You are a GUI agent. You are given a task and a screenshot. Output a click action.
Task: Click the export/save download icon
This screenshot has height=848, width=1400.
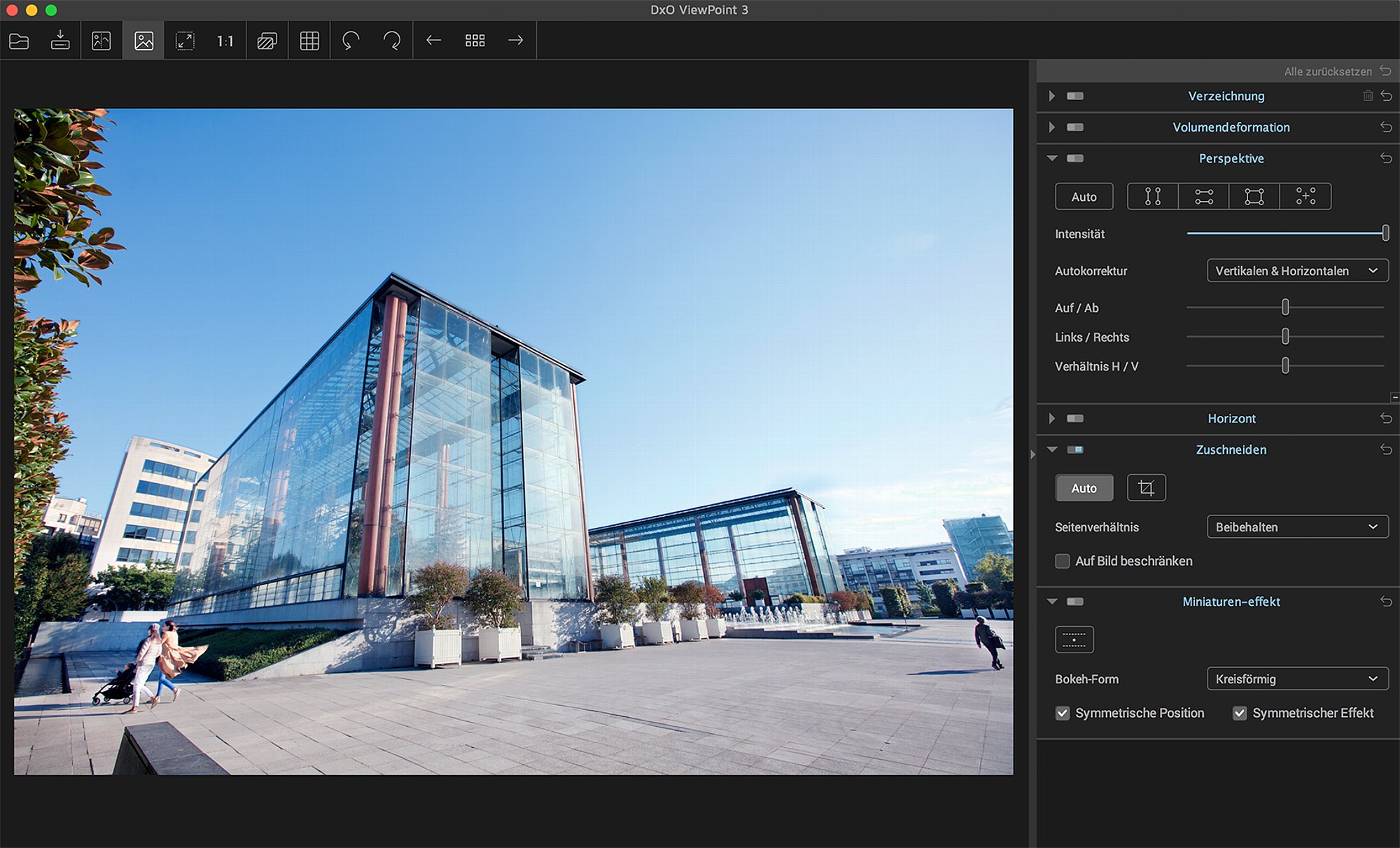(x=60, y=41)
